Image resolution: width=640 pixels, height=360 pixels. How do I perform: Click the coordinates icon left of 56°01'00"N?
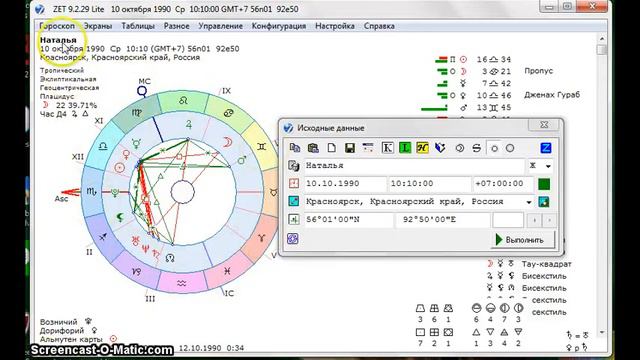click(x=293, y=220)
